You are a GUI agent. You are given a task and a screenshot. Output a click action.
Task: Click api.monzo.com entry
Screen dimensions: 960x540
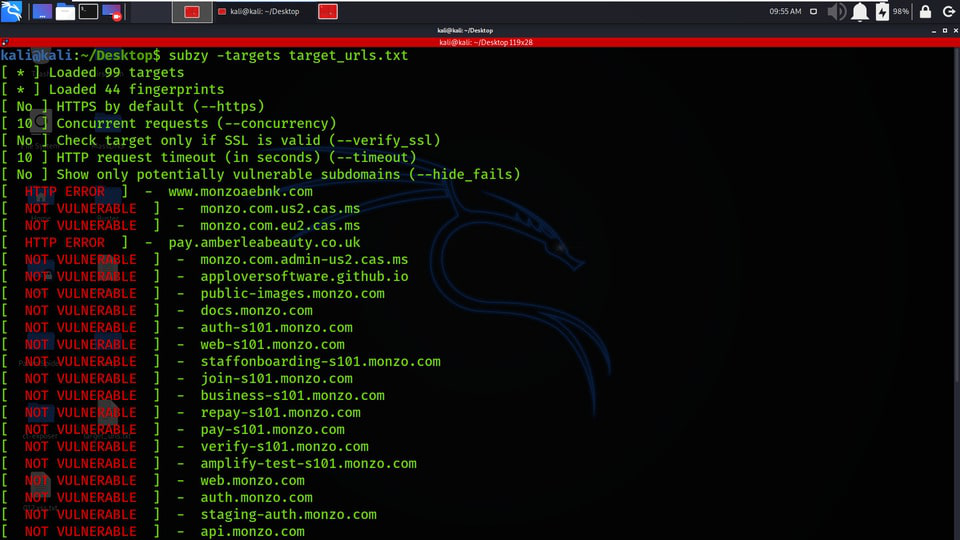(x=252, y=532)
